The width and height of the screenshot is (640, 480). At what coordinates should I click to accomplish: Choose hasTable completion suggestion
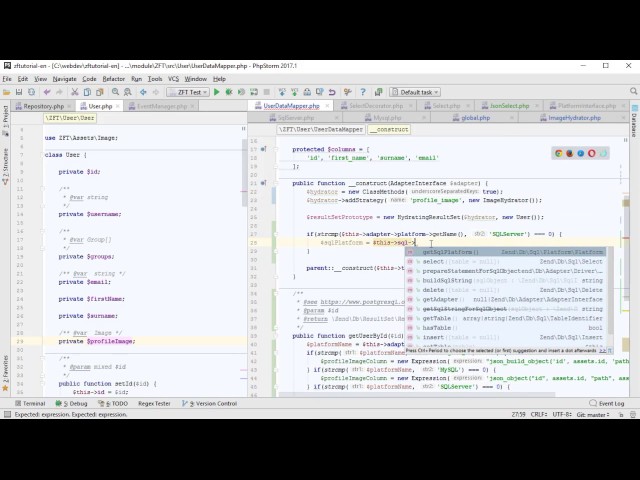point(506,328)
